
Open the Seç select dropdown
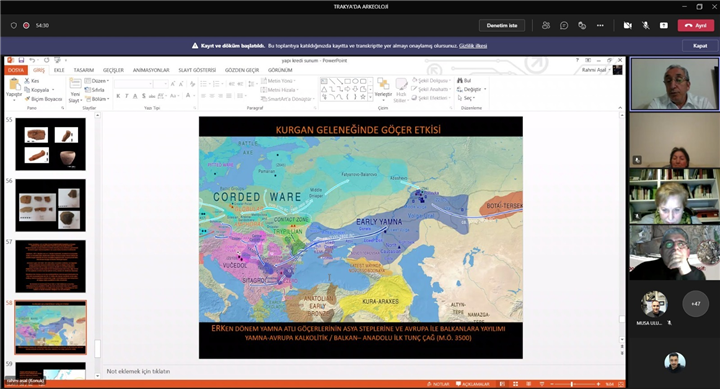coord(466,98)
